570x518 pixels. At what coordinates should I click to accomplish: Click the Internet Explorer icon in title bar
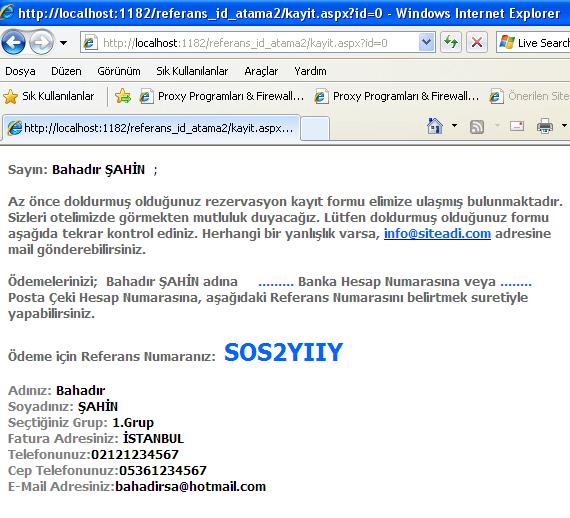coord(7,12)
